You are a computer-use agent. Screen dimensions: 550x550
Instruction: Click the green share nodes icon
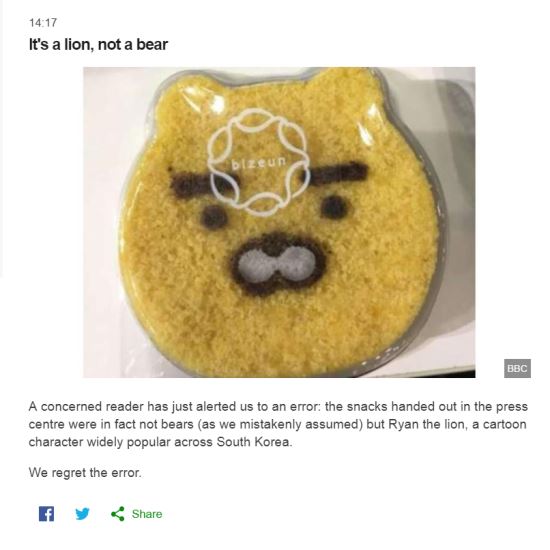pos(118,514)
